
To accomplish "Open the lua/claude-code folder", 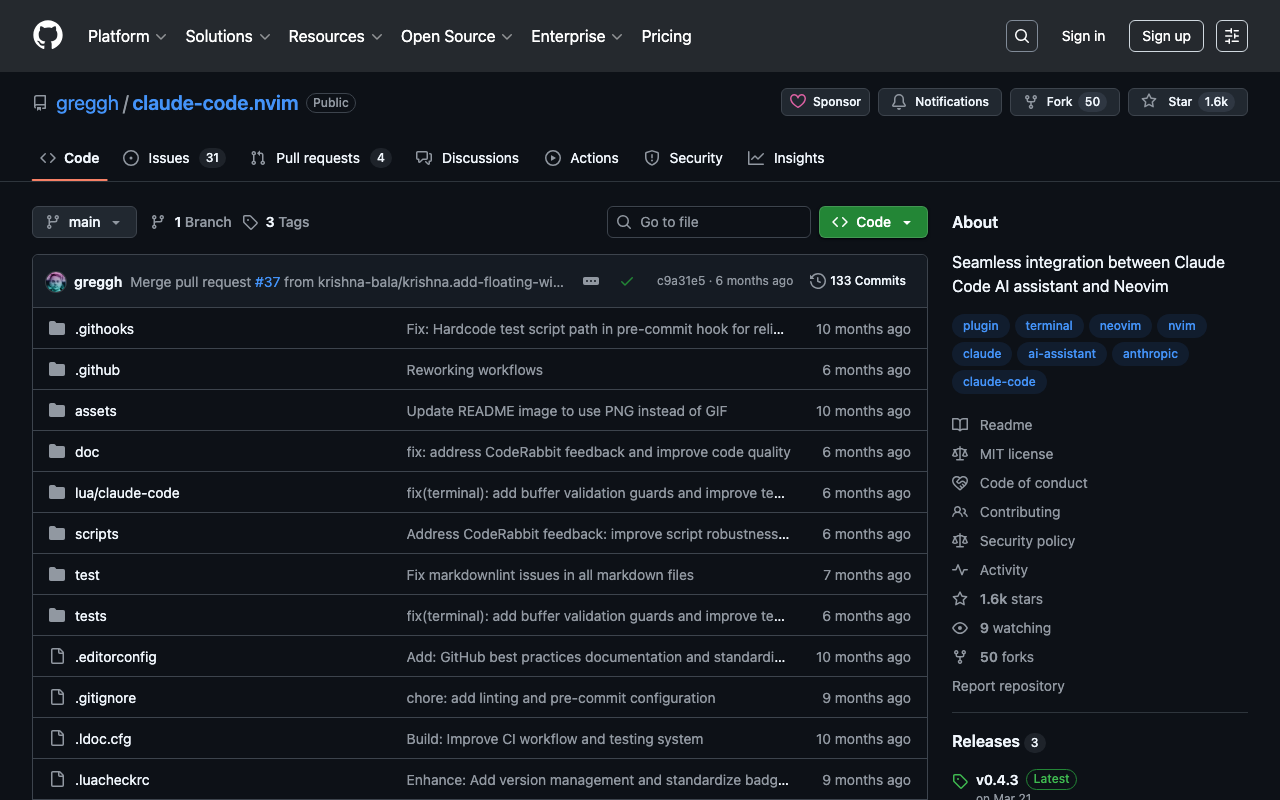I will coord(127,493).
